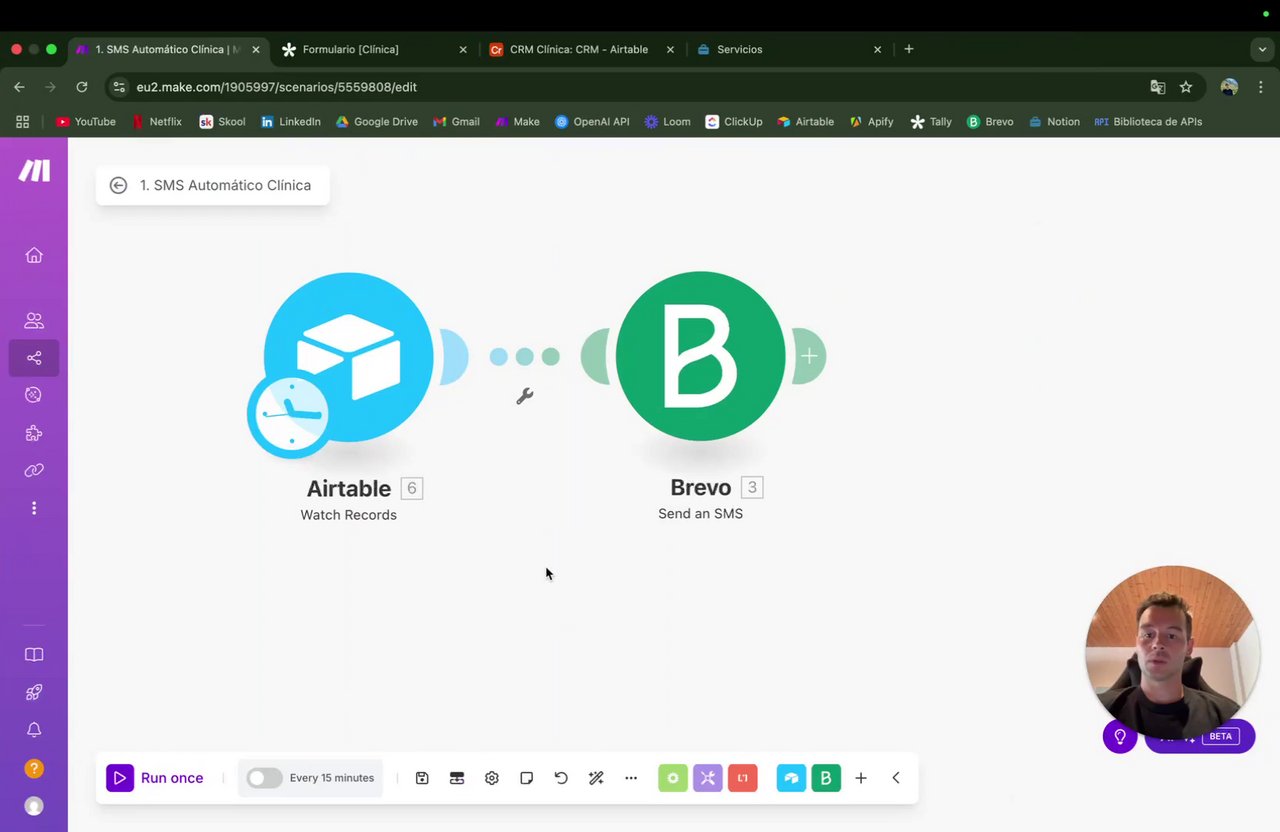Open the three-dot More menu in sidebar
The width and height of the screenshot is (1280, 832).
tap(34, 508)
